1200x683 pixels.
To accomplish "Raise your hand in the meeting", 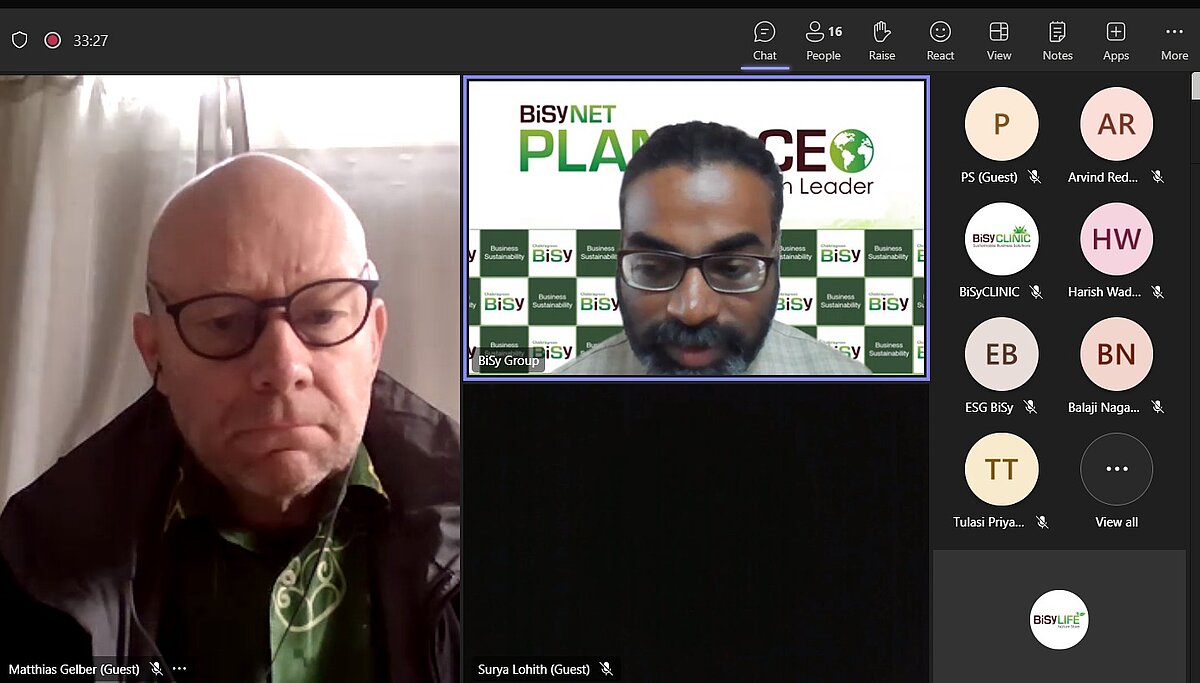I will (x=881, y=41).
